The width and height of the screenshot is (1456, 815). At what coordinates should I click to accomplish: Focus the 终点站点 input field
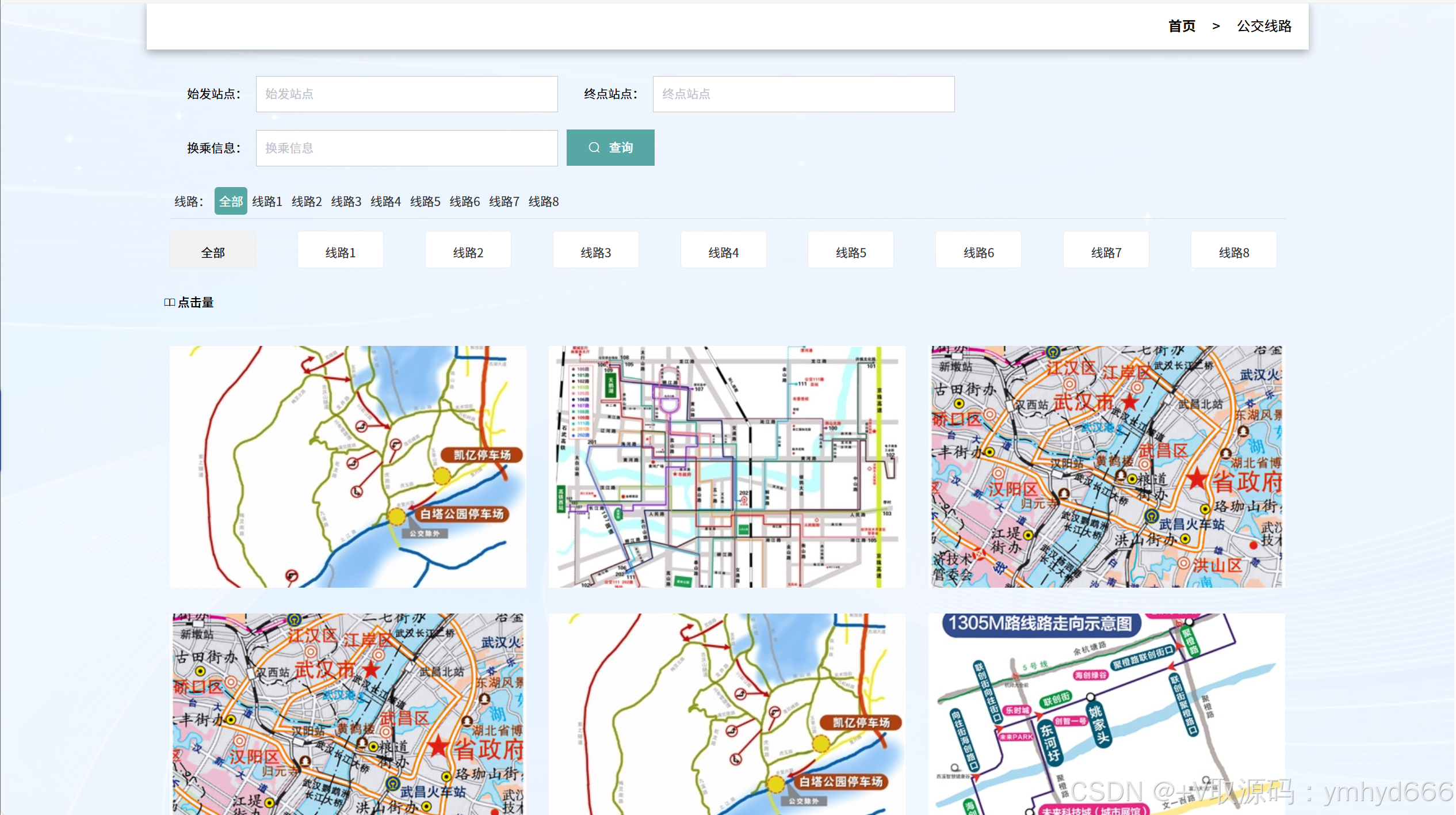803,94
